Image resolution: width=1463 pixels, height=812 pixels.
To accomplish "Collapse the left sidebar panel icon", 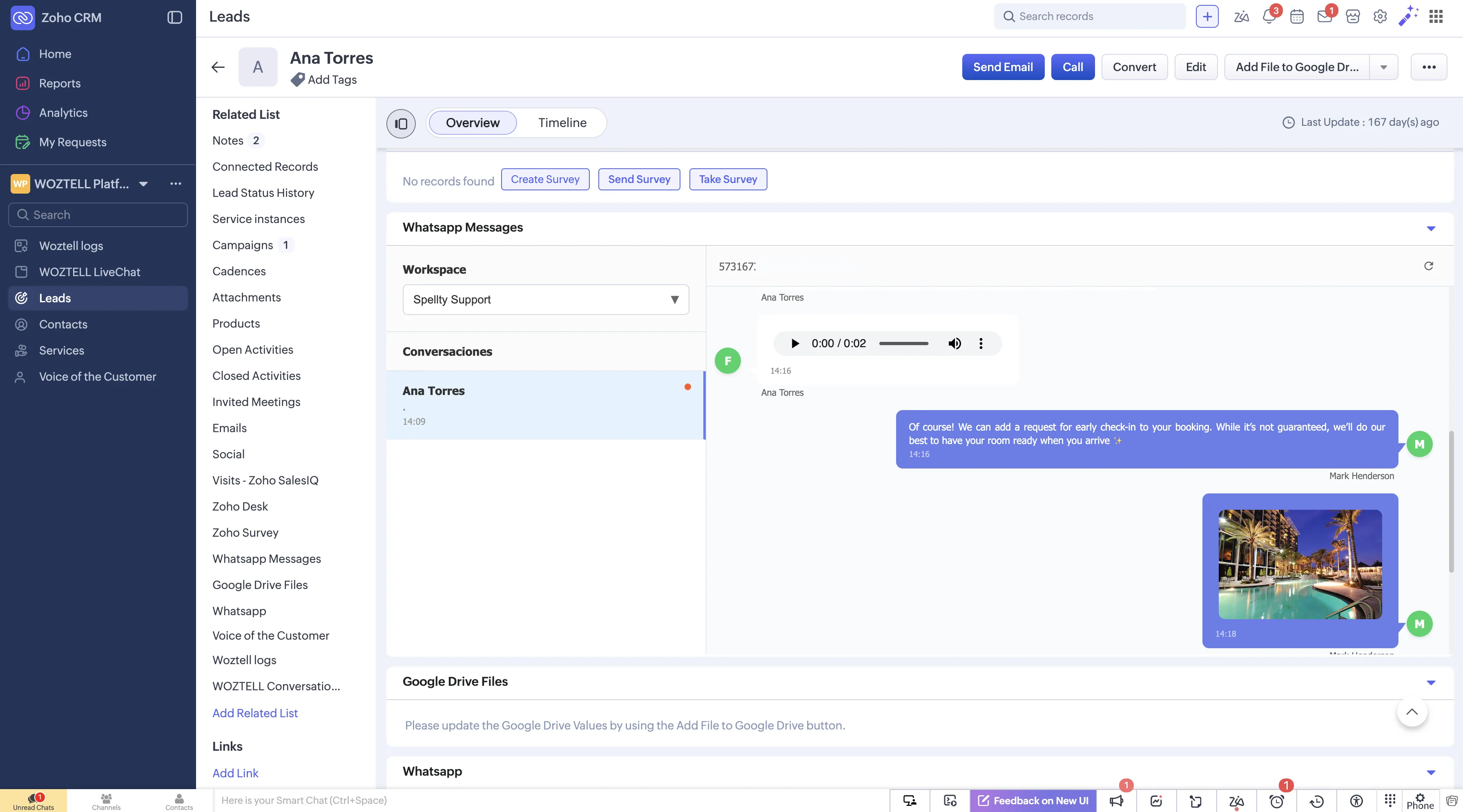I will point(174,17).
